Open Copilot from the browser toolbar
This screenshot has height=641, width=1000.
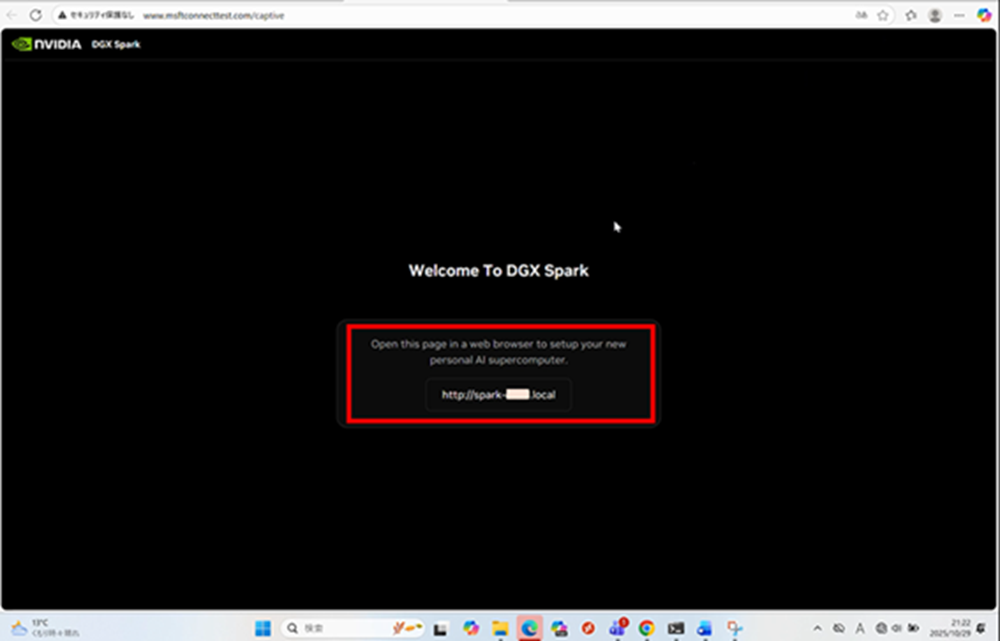coord(984,16)
